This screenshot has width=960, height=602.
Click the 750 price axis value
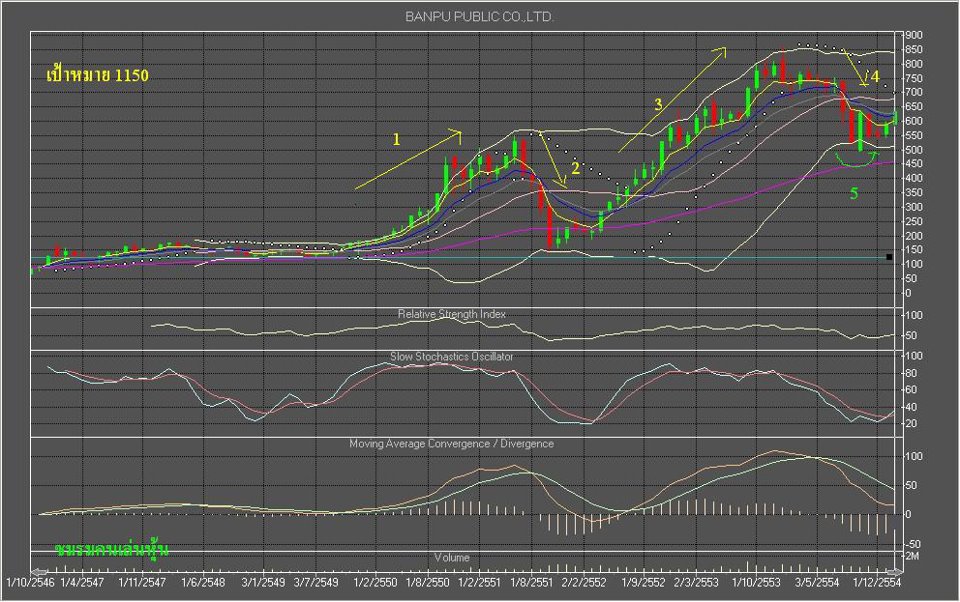pyautogui.click(x=913, y=78)
